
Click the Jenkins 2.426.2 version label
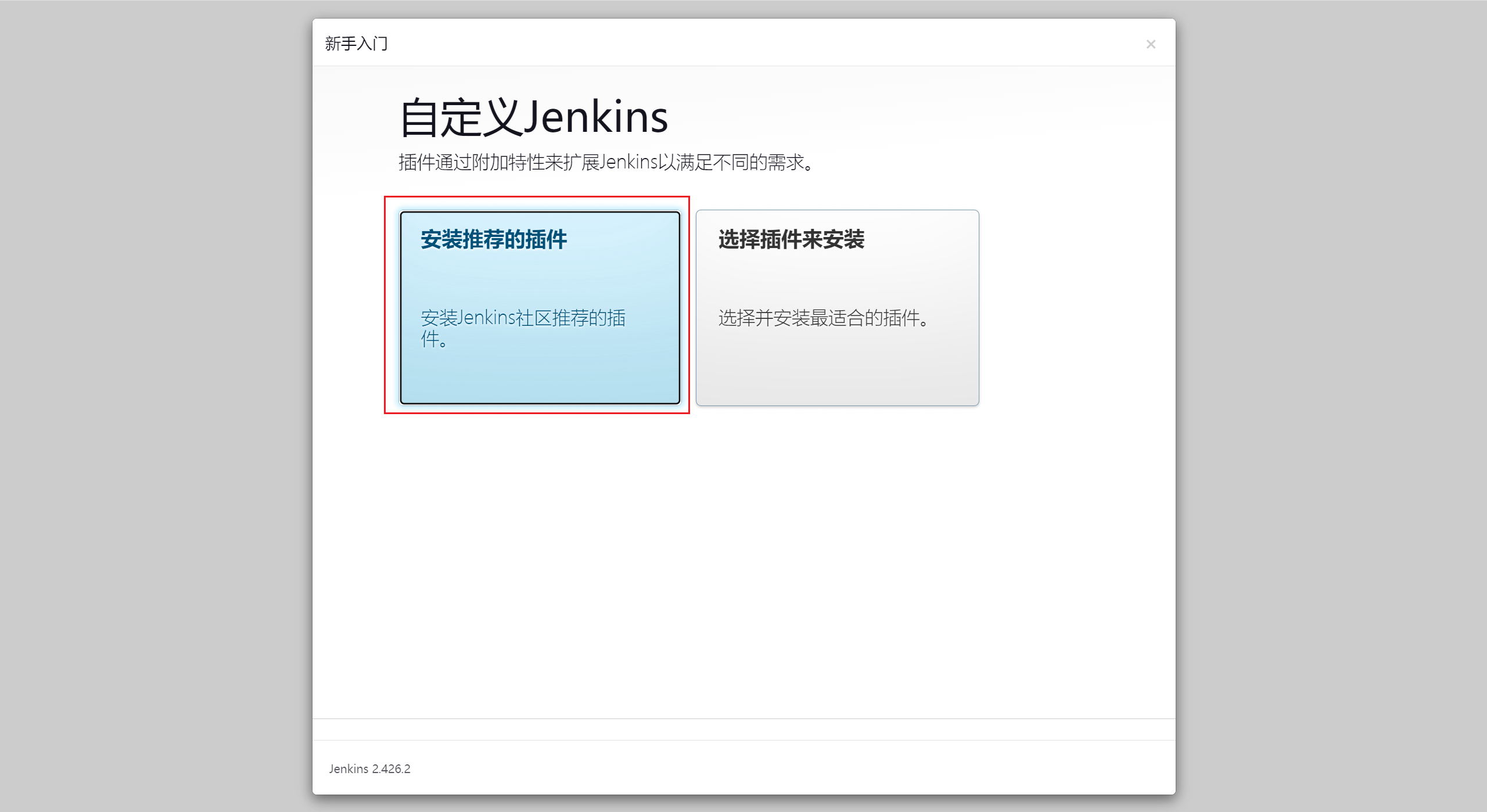click(x=369, y=768)
